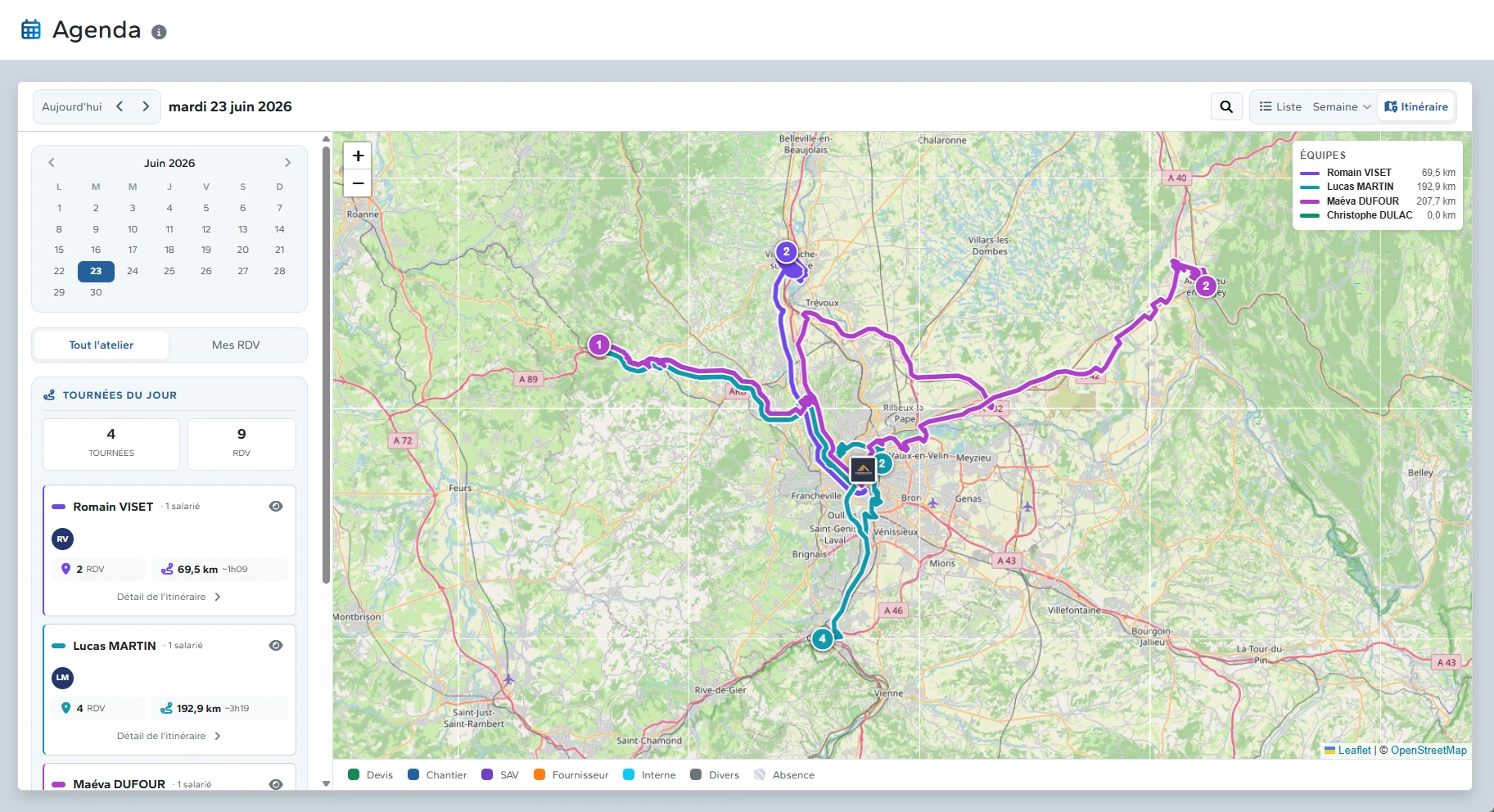Open the Maéva DUFOUR tour card title

point(120,784)
